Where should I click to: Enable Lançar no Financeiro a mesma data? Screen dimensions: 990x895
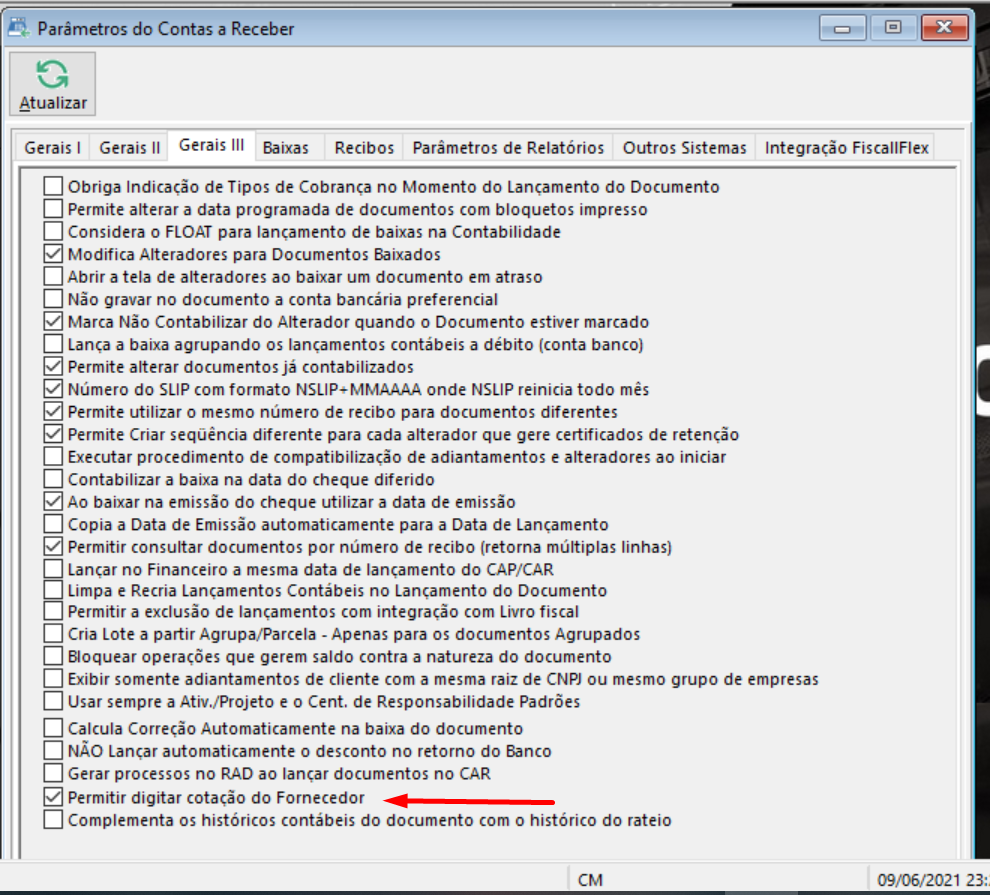point(53,569)
